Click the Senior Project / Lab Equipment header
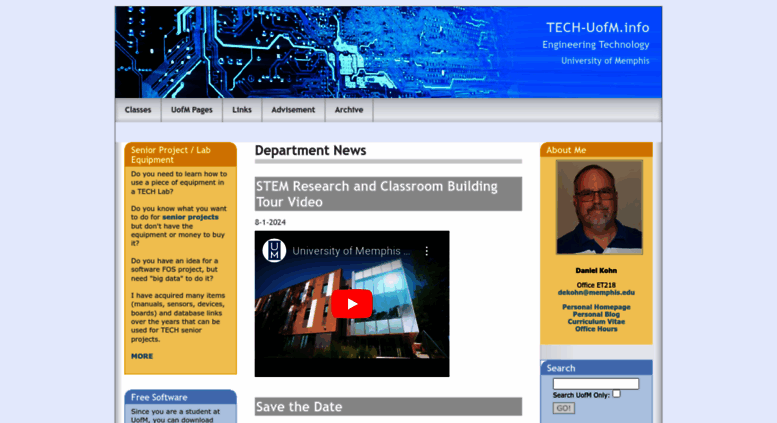Screen dimensions: 777x423 (180, 155)
